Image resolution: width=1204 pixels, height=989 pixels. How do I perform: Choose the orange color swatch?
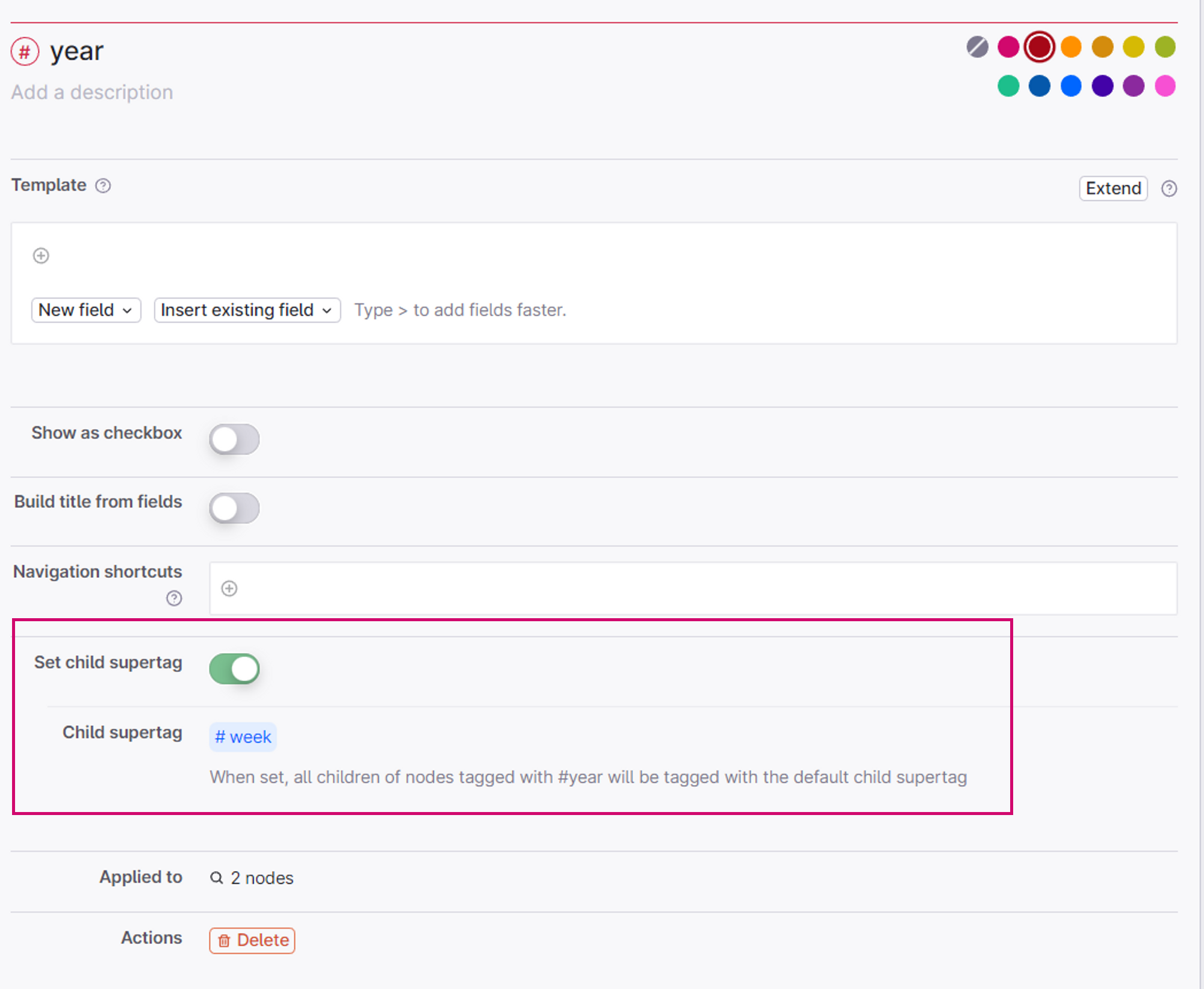(1071, 47)
